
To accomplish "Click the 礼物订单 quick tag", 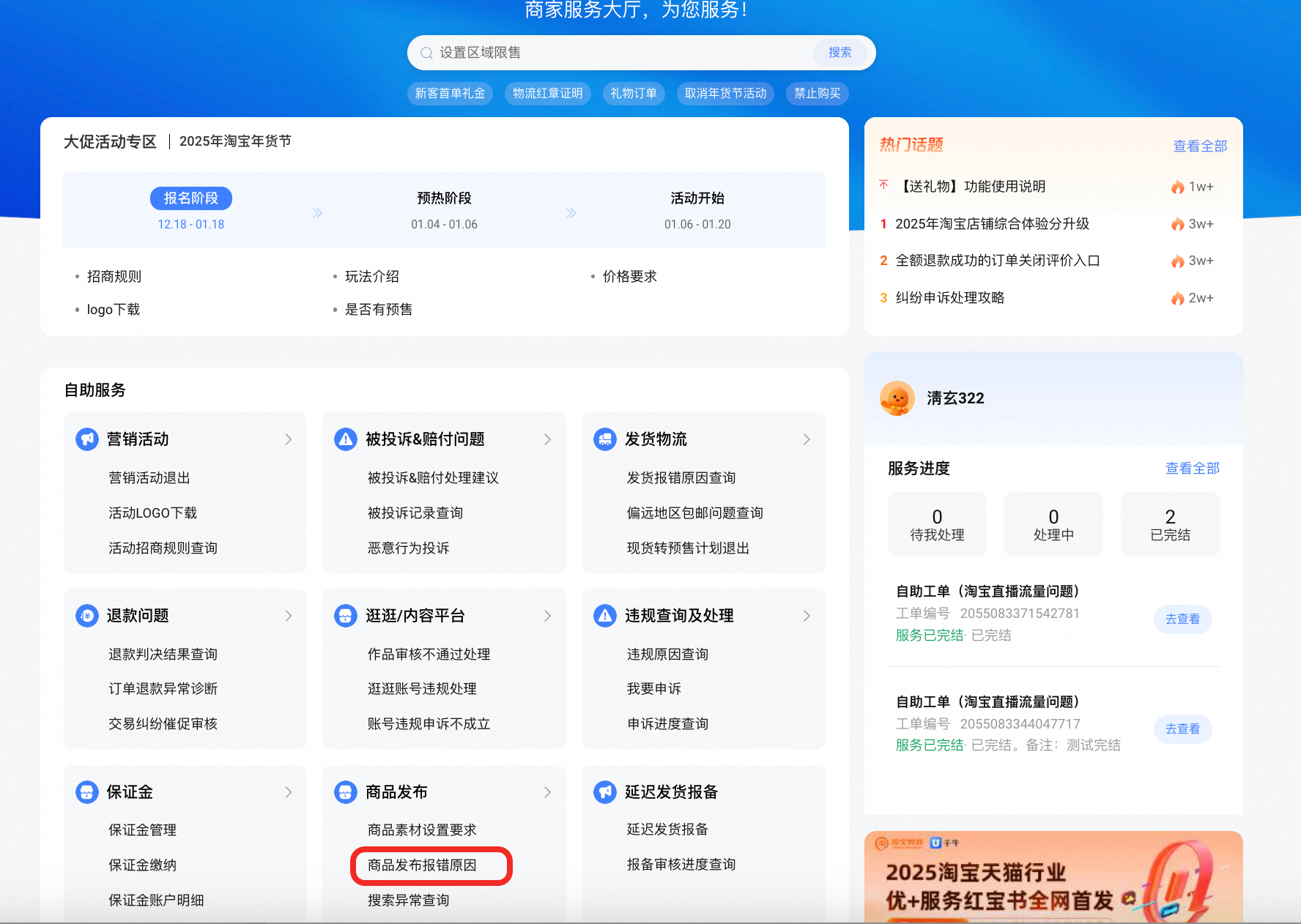I will (x=634, y=94).
